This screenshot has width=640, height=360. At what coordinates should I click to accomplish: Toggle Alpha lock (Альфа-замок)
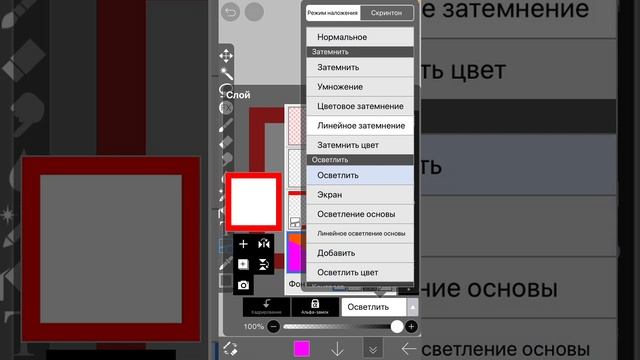click(315, 307)
